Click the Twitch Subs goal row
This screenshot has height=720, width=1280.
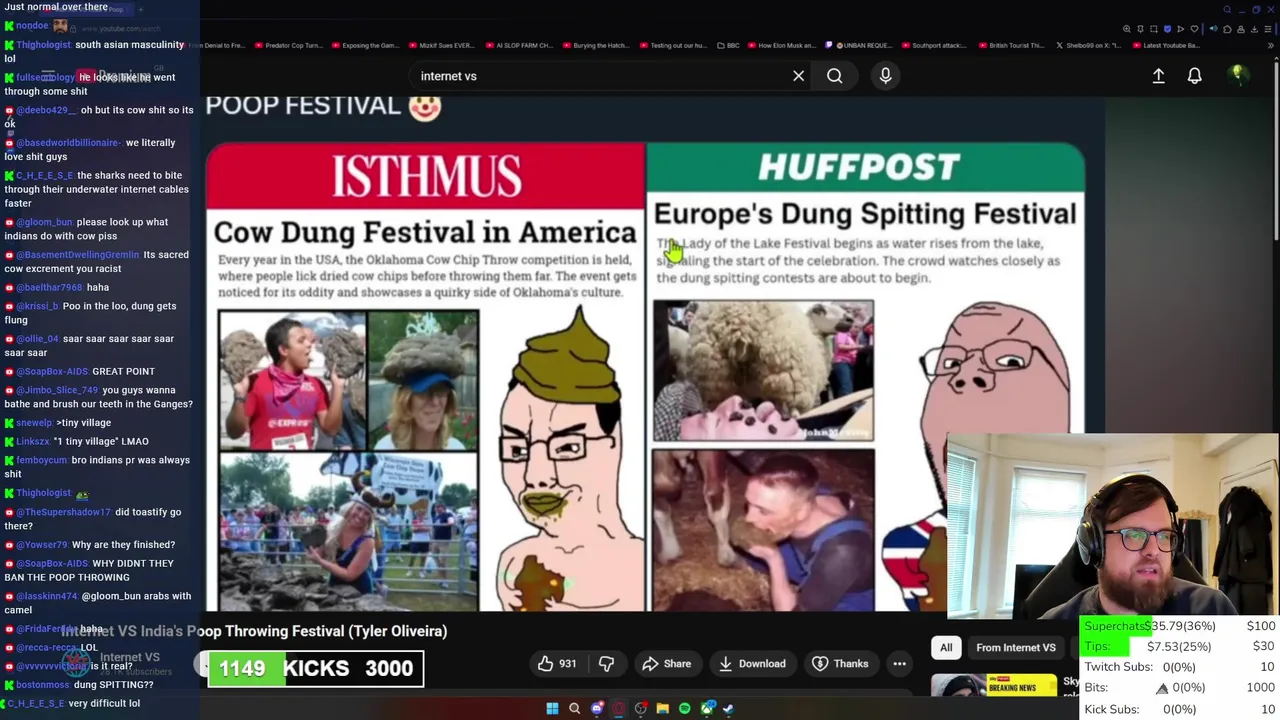pyautogui.click(x=1180, y=667)
